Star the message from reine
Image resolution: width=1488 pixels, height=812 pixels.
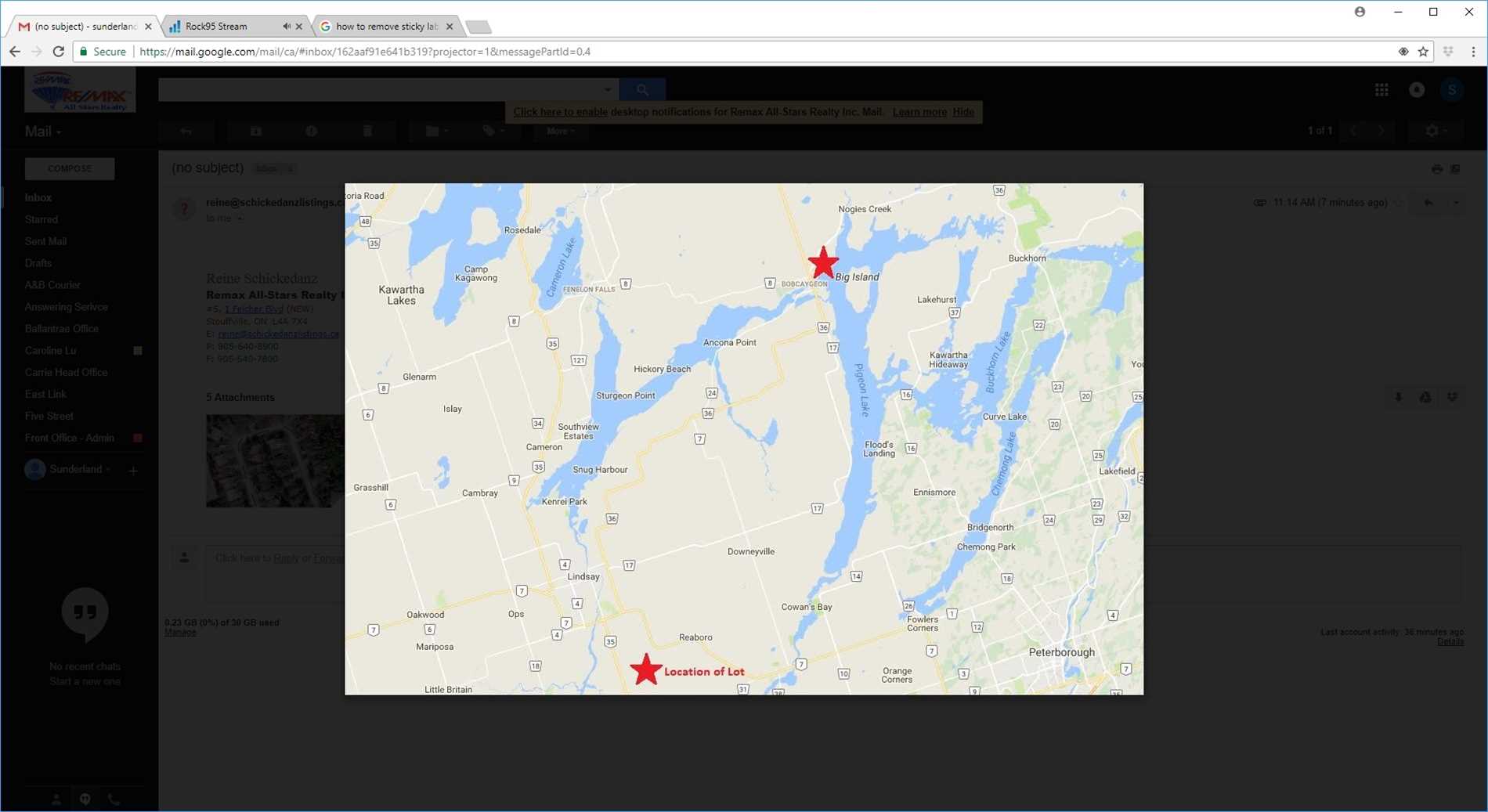[x=1400, y=203]
